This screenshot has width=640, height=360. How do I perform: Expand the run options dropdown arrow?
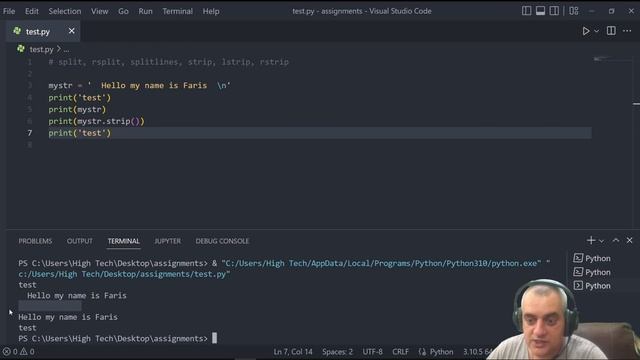pyautogui.click(x=596, y=31)
